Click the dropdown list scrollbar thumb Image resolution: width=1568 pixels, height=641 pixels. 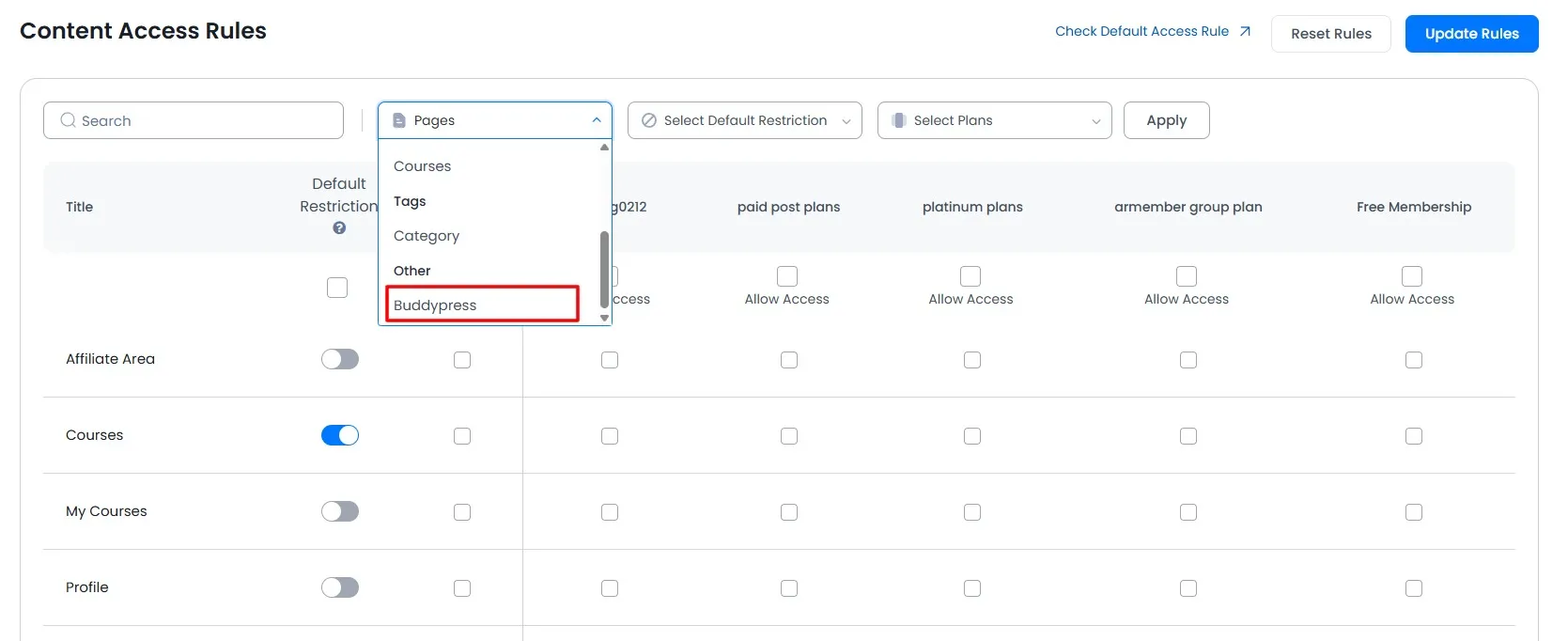point(604,268)
